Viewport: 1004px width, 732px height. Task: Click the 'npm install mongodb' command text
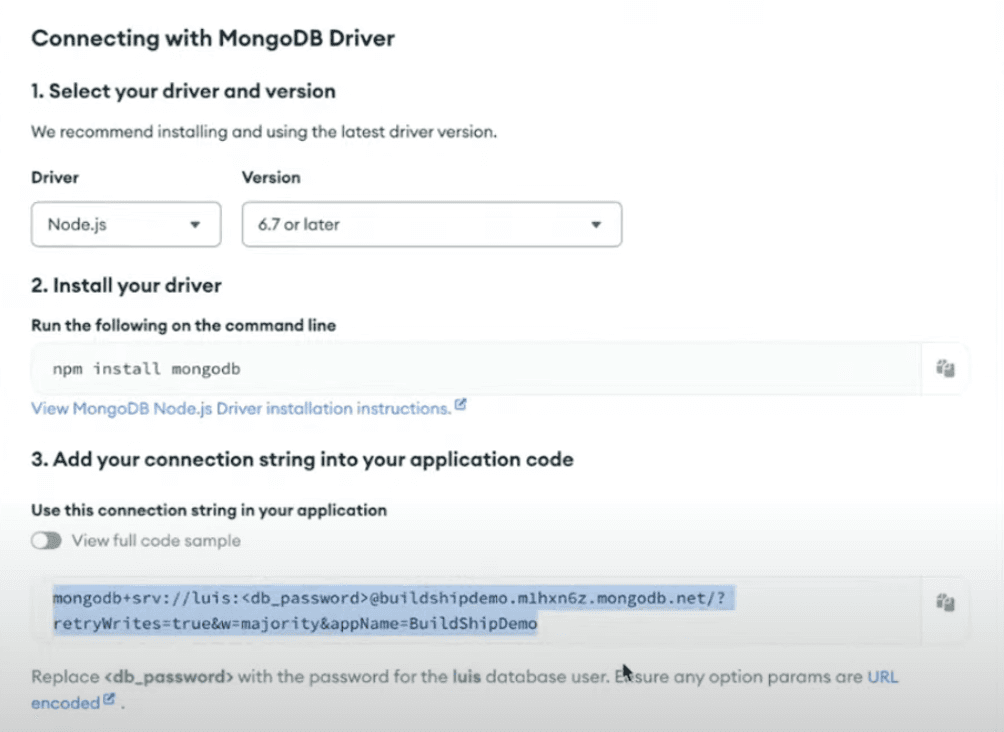pyautogui.click(x=147, y=369)
